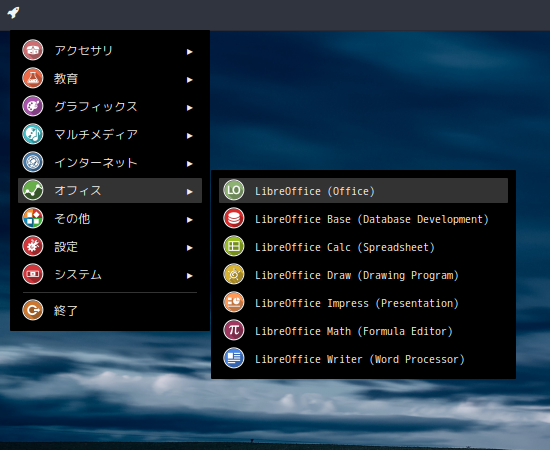Launch LibreOffice Calc (Spreadsheet)
Screen dimensions: 550x450
(363, 247)
